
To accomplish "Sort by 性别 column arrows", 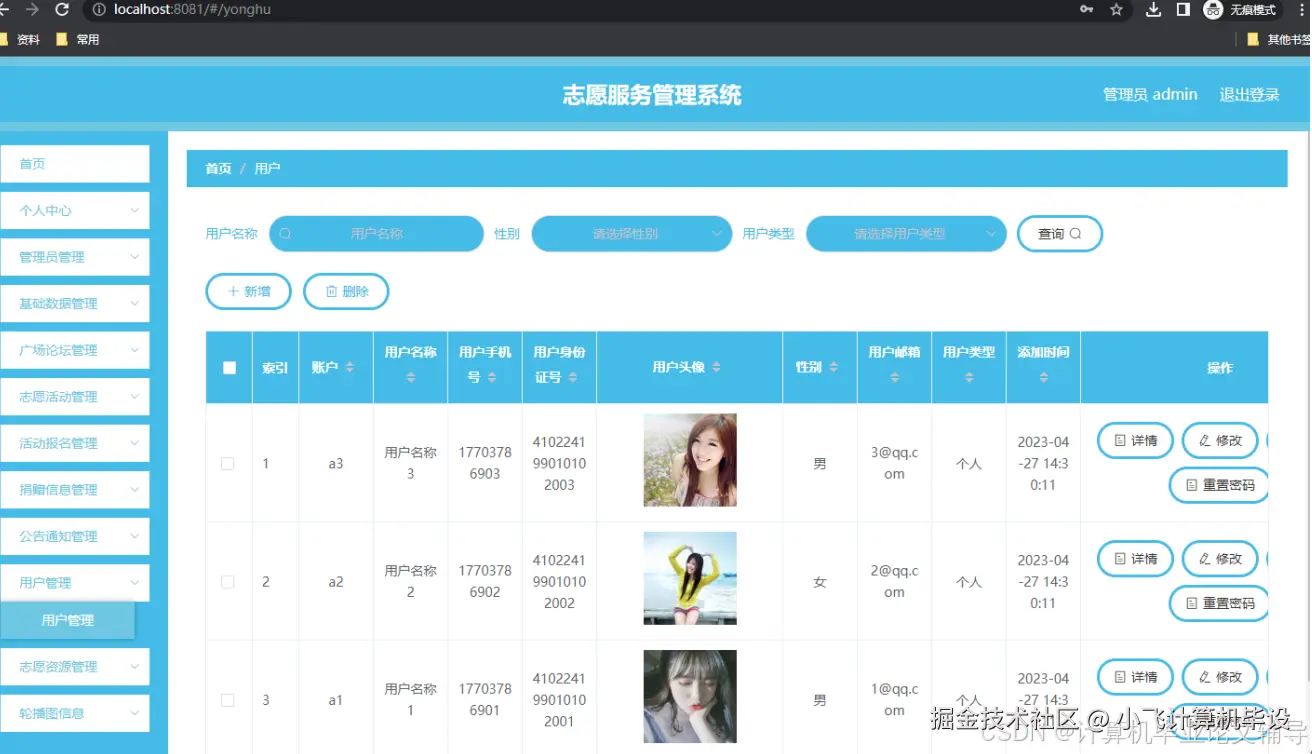I will point(834,368).
